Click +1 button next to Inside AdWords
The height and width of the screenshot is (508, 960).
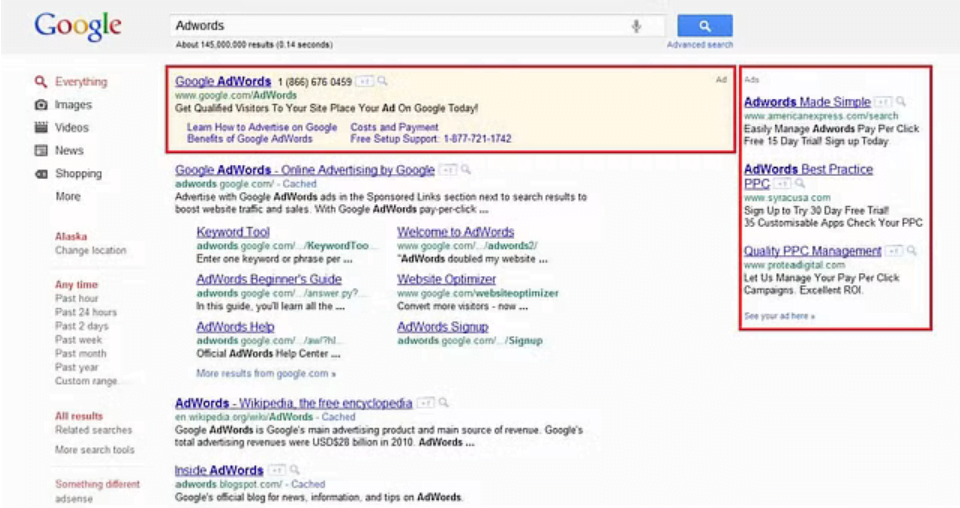tap(277, 470)
